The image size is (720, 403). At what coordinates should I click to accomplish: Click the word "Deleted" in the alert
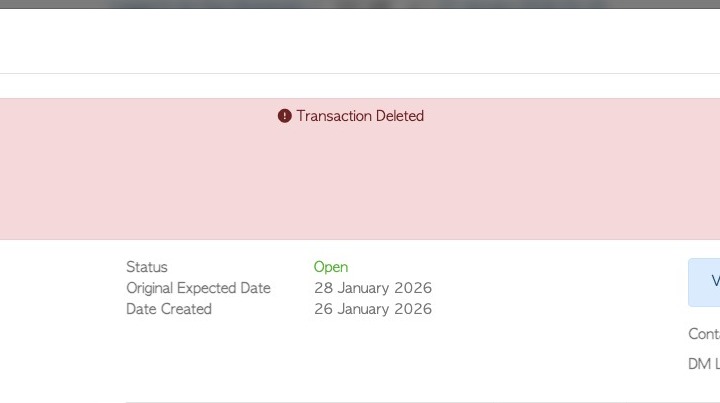[400, 116]
